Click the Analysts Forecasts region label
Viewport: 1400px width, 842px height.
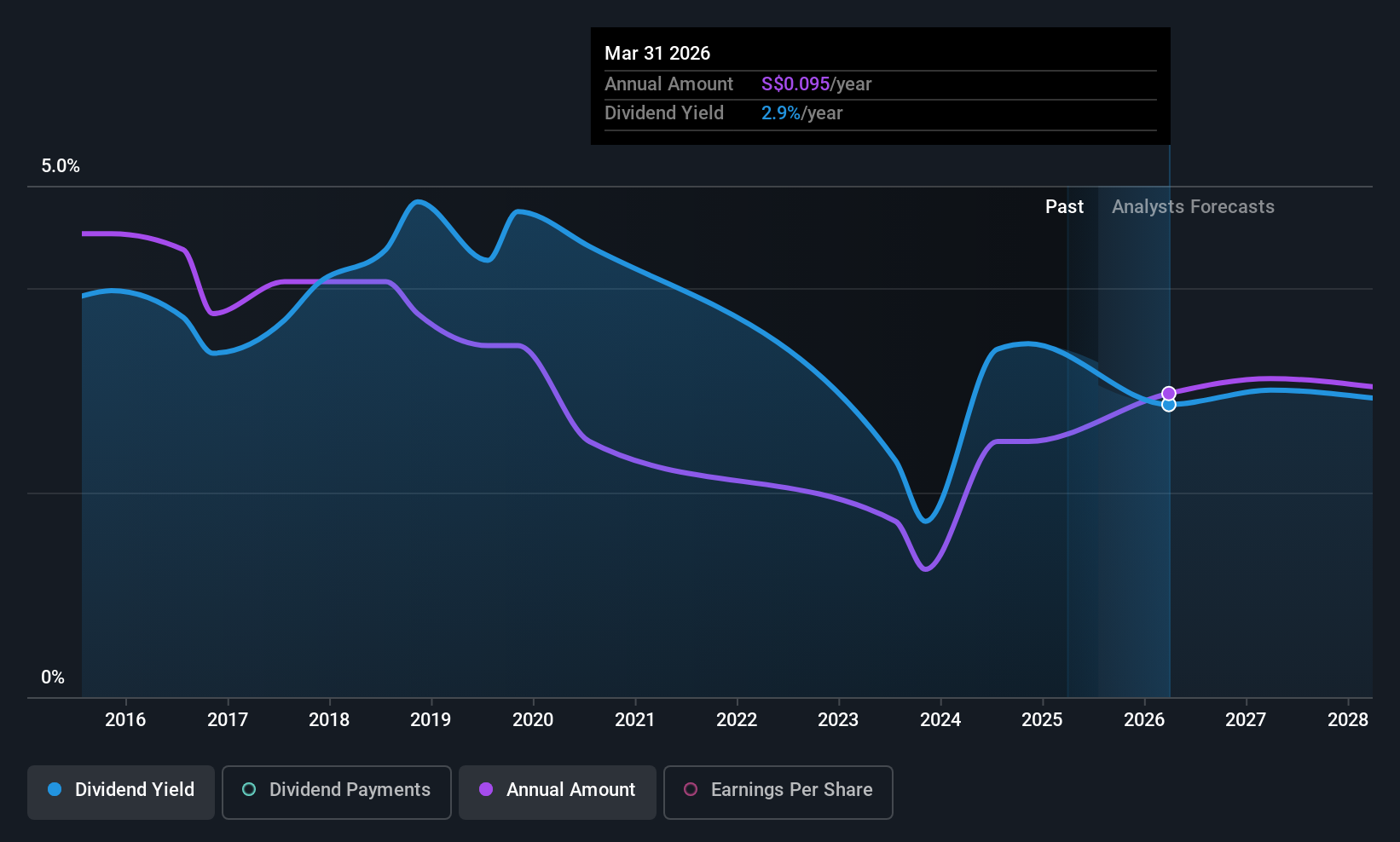tap(1193, 207)
